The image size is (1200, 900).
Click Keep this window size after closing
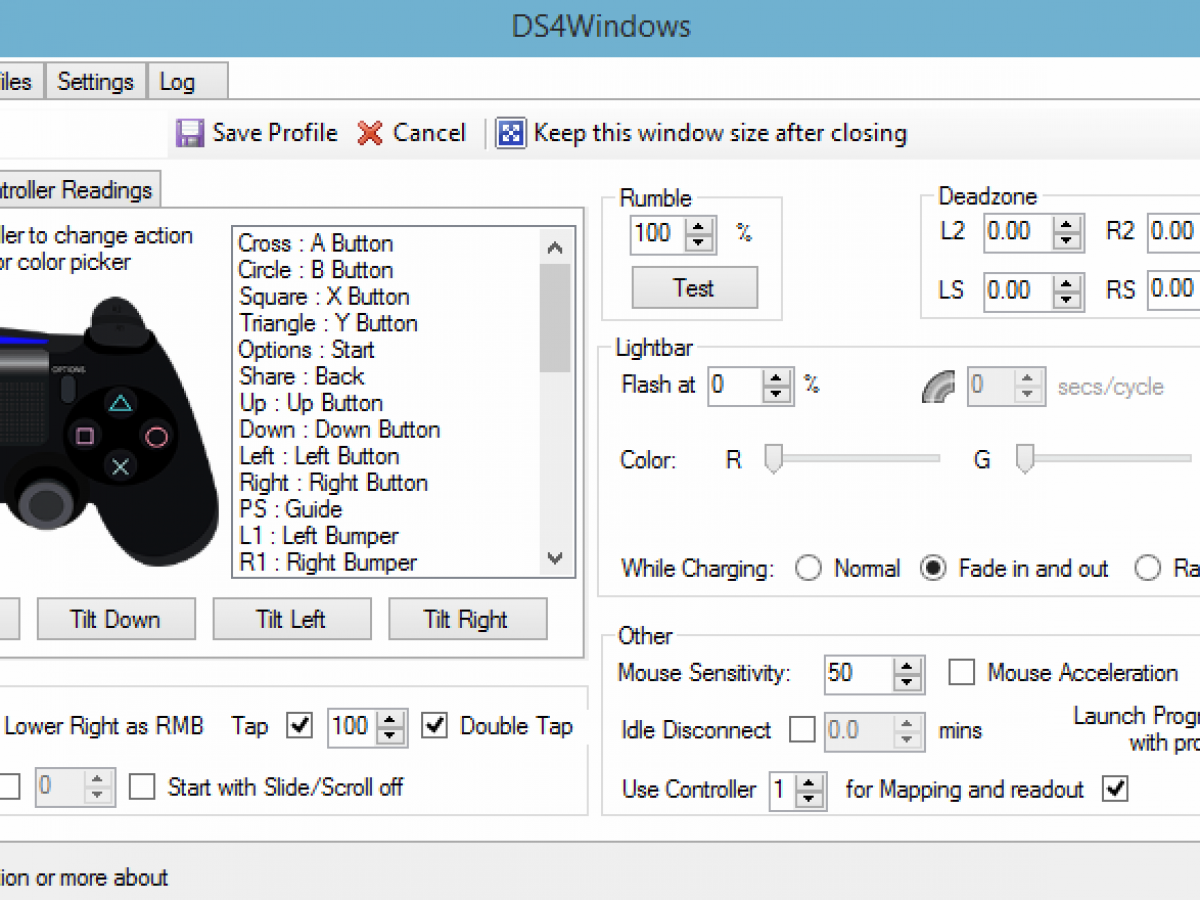720,133
